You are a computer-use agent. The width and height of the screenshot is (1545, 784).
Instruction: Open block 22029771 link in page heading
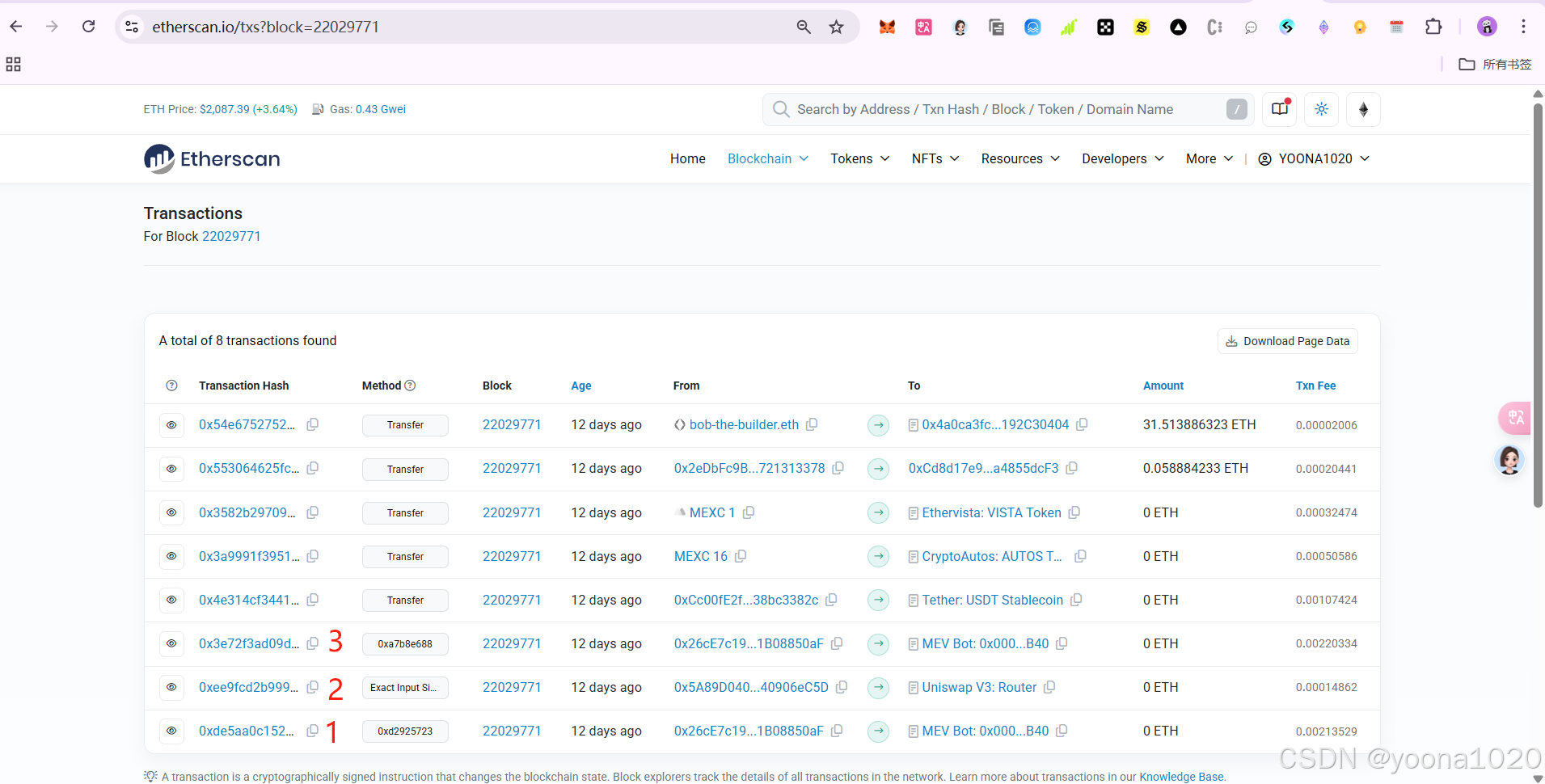(231, 236)
